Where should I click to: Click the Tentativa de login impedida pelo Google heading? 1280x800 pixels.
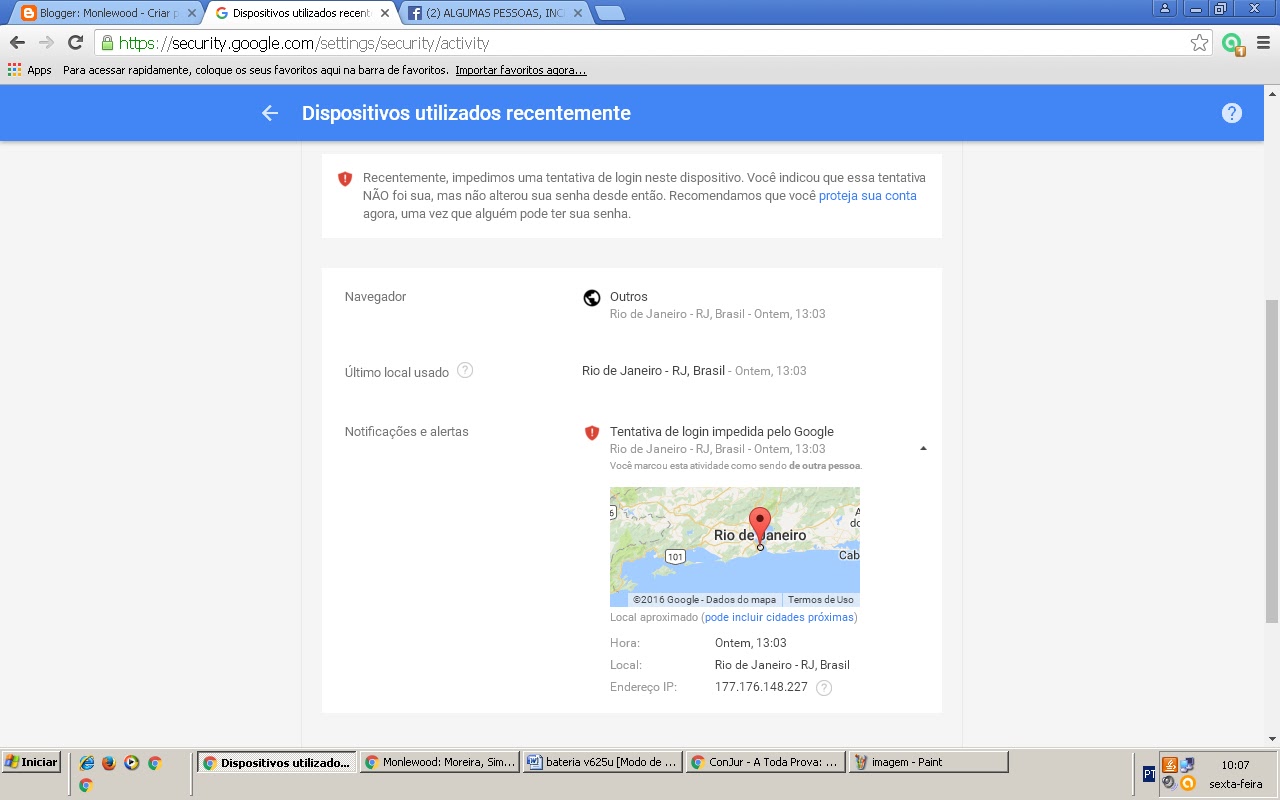pyautogui.click(x=722, y=432)
